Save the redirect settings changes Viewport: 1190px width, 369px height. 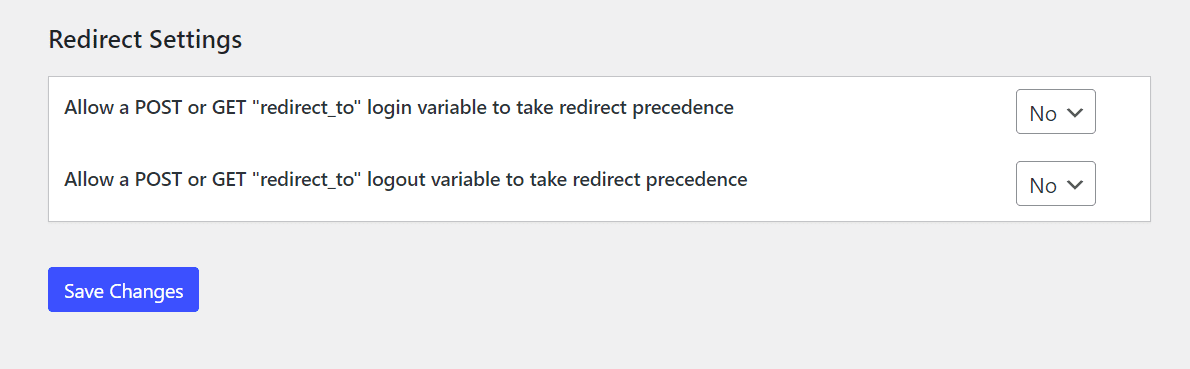click(x=123, y=289)
